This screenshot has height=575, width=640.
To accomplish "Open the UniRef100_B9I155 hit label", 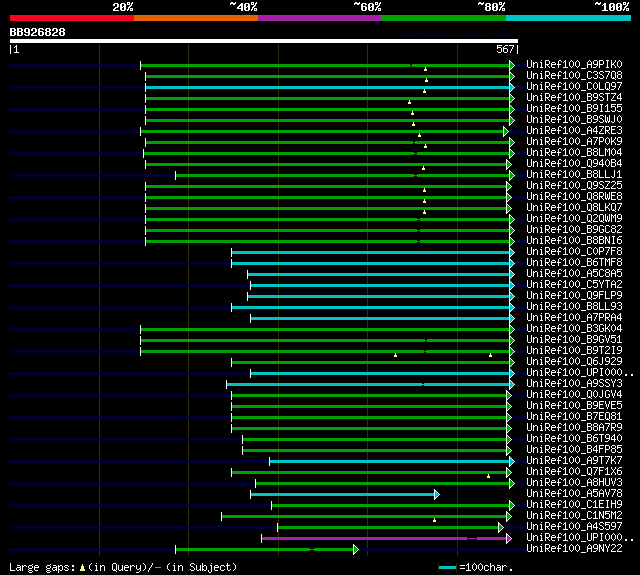I will [x=574, y=109].
